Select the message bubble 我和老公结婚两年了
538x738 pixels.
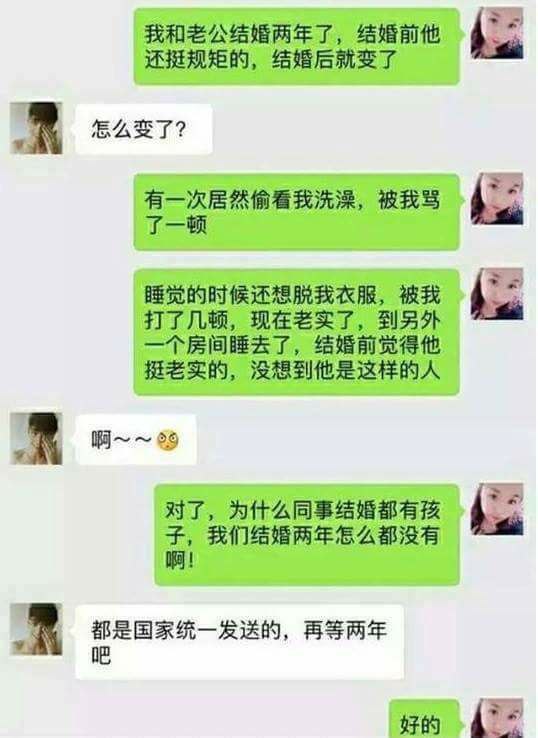(x=297, y=47)
